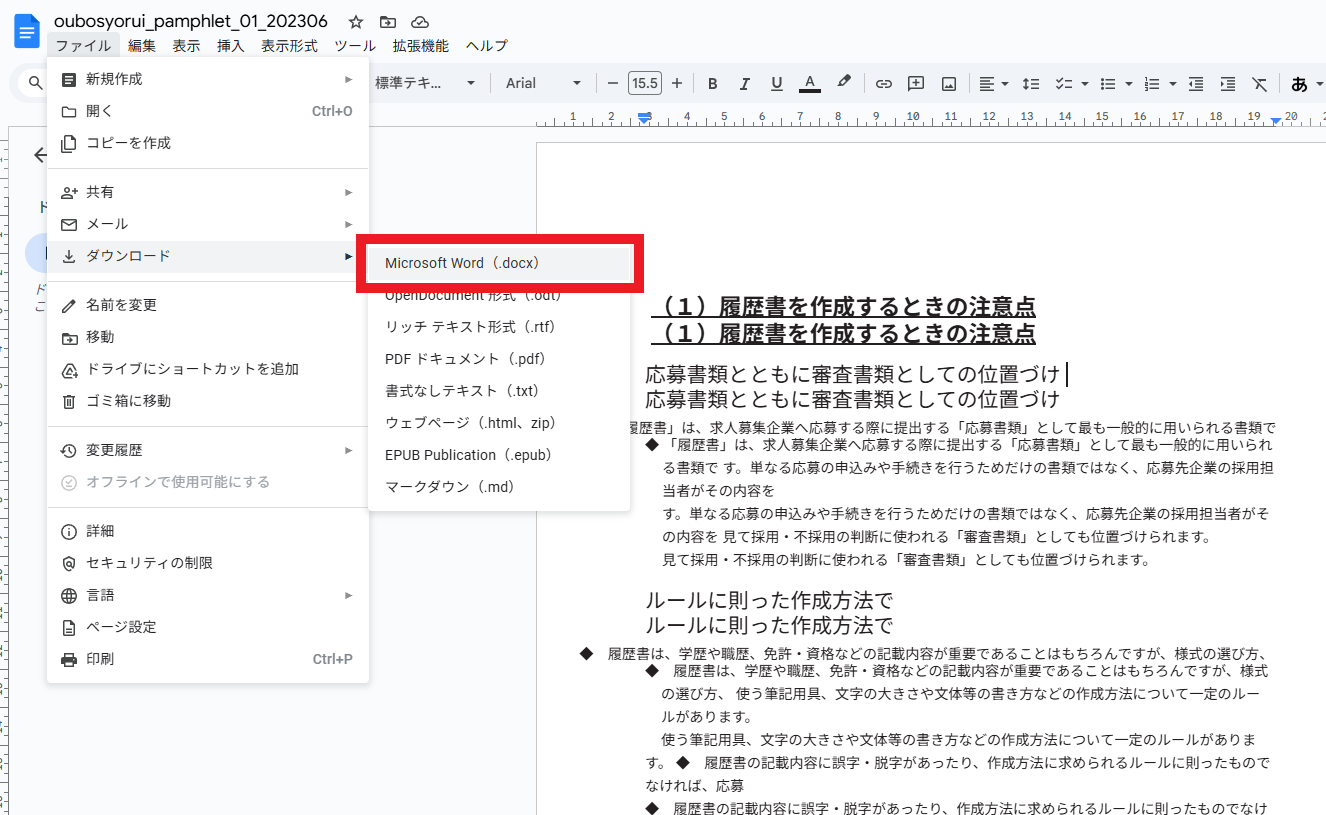Click the search magnifier in toolbar

36,83
